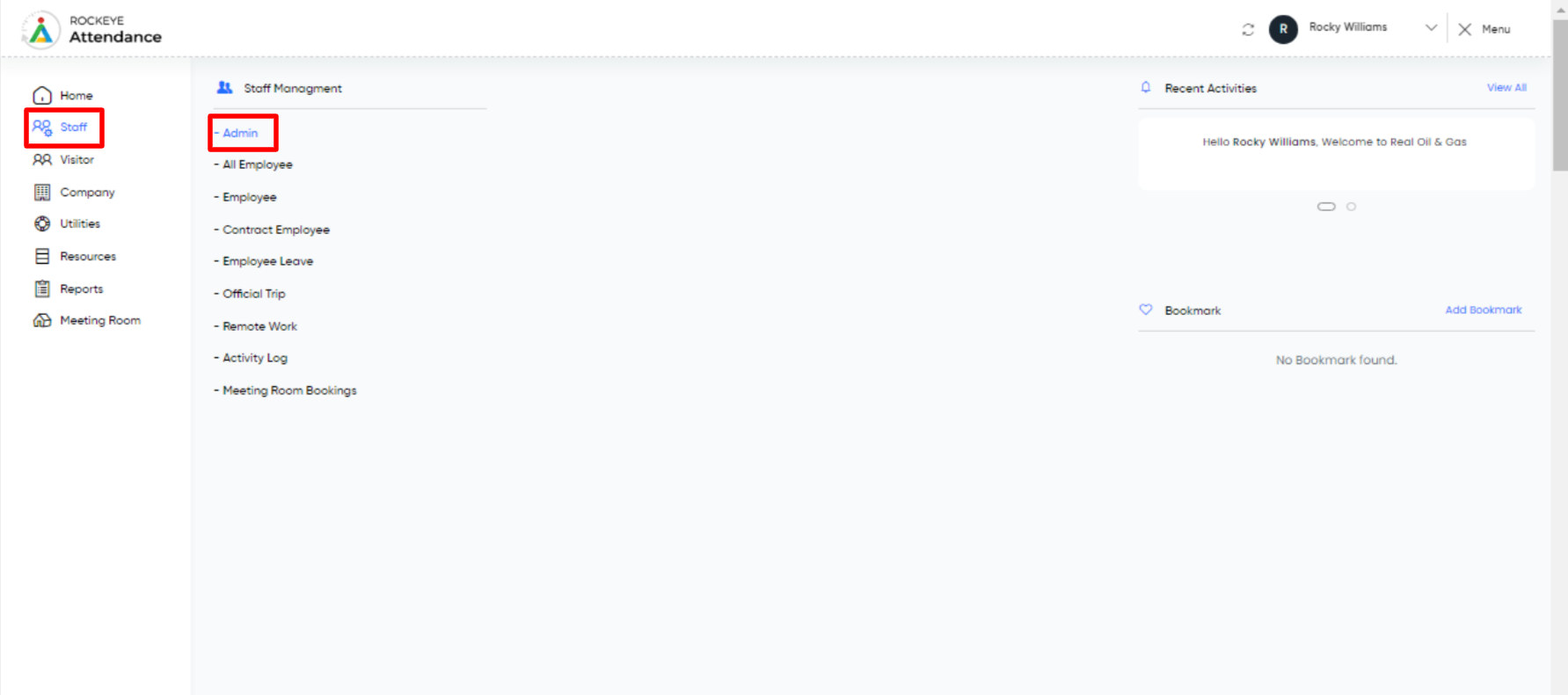Click the Utilities lifebuoy icon
Image resolution: width=1568 pixels, height=695 pixels.
click(x=42, y=223)
